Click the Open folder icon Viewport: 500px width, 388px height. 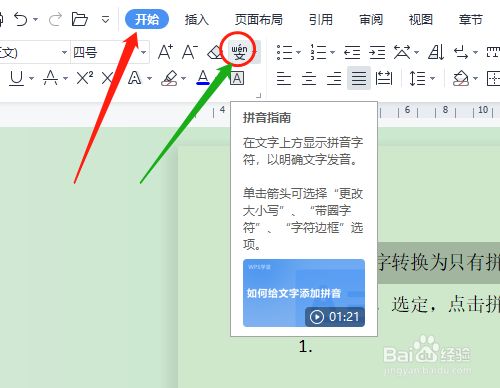point(80,19)
